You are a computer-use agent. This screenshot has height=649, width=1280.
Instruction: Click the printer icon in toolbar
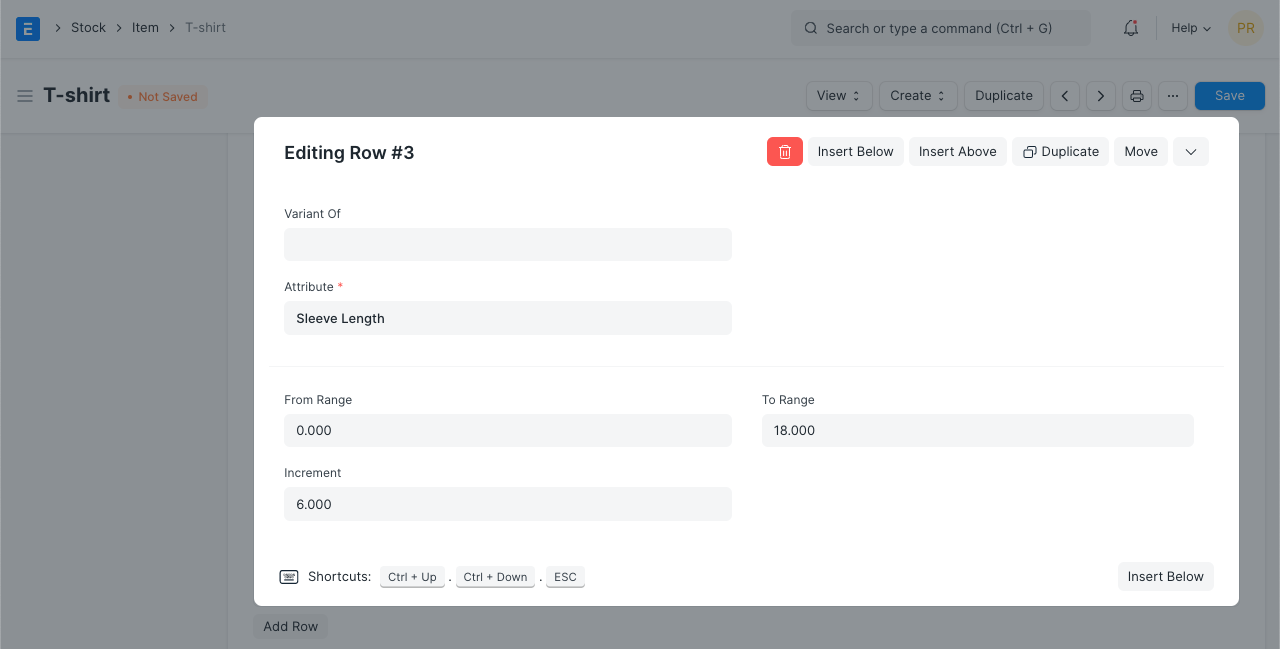[x=1137, y=96]
